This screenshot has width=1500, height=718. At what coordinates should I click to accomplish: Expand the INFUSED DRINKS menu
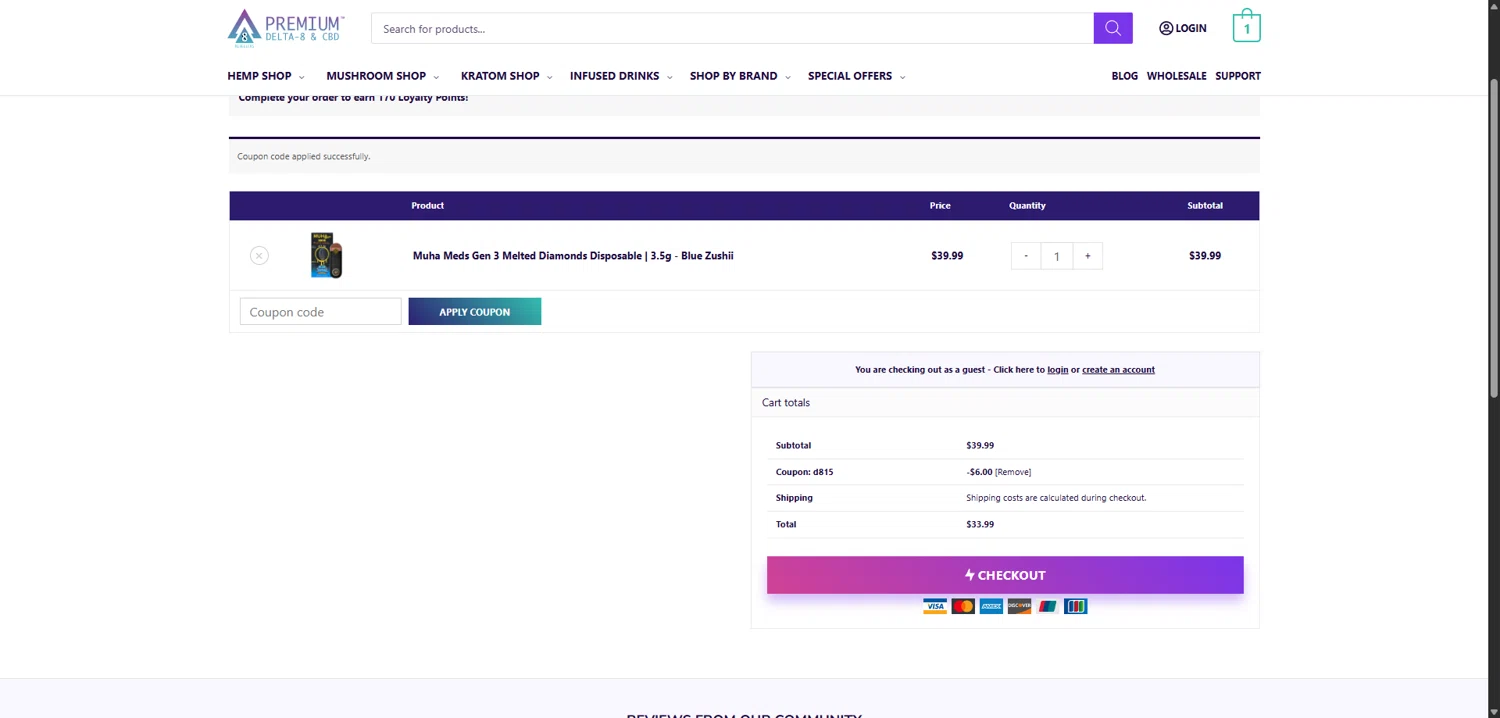point(621,76)
